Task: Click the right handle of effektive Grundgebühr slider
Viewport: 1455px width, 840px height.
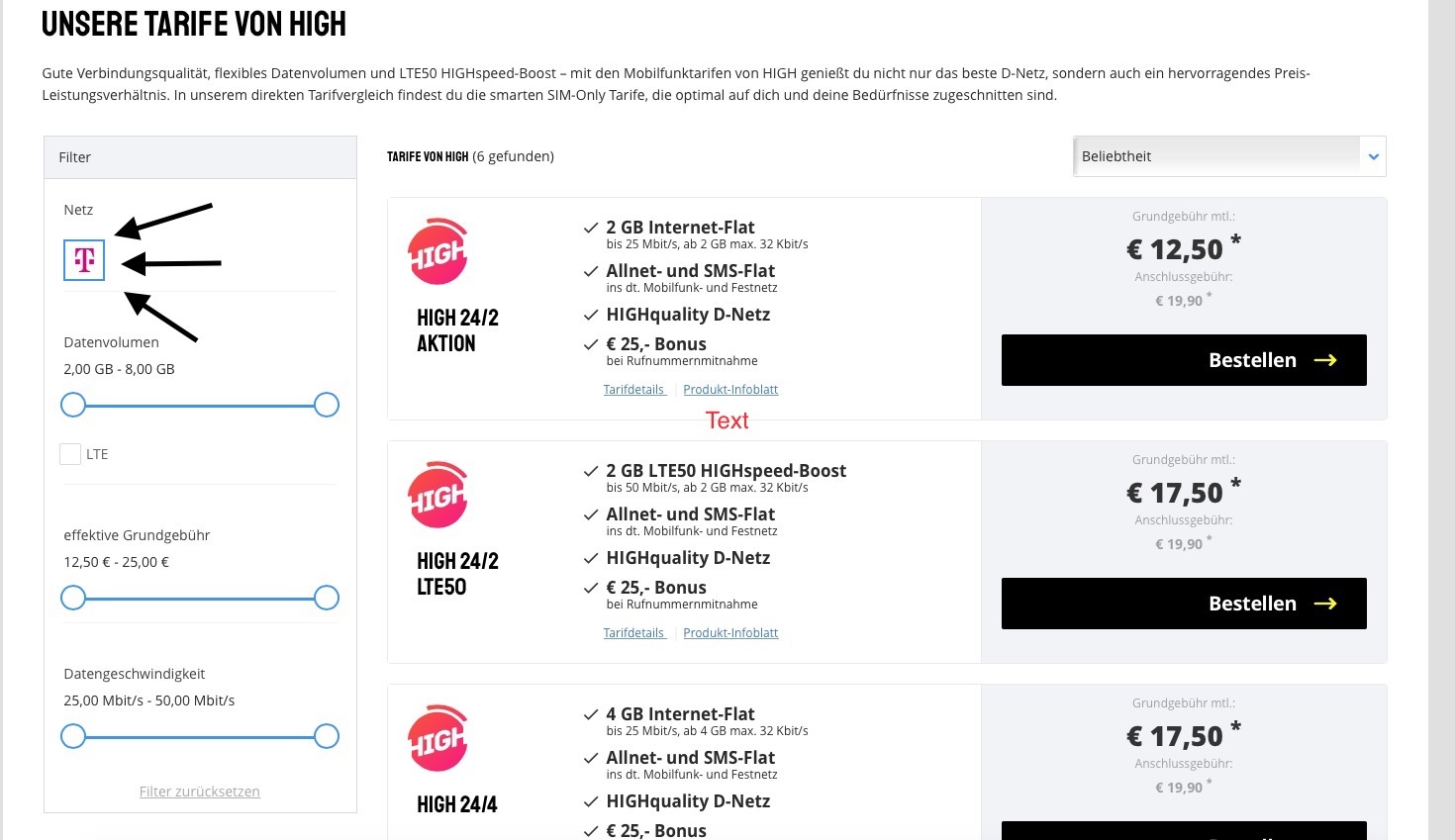Action: (x=327, y=598)
